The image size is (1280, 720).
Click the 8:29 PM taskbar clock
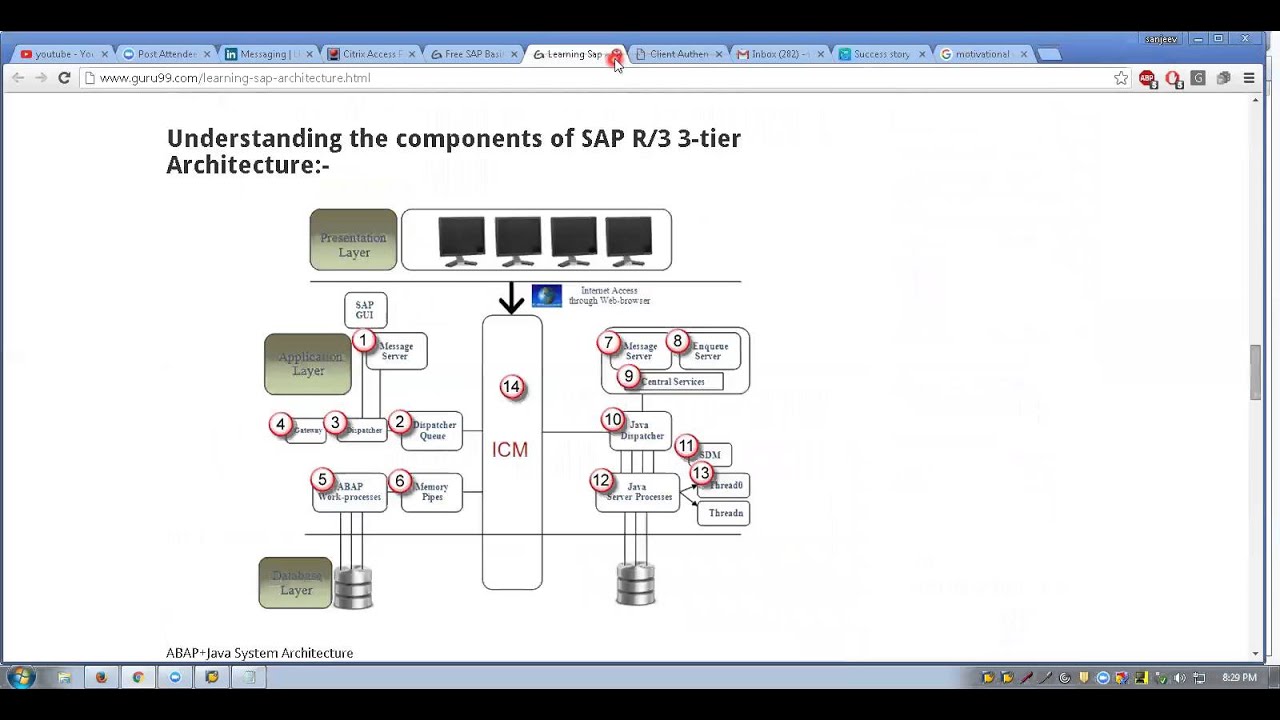(1239, 678)
